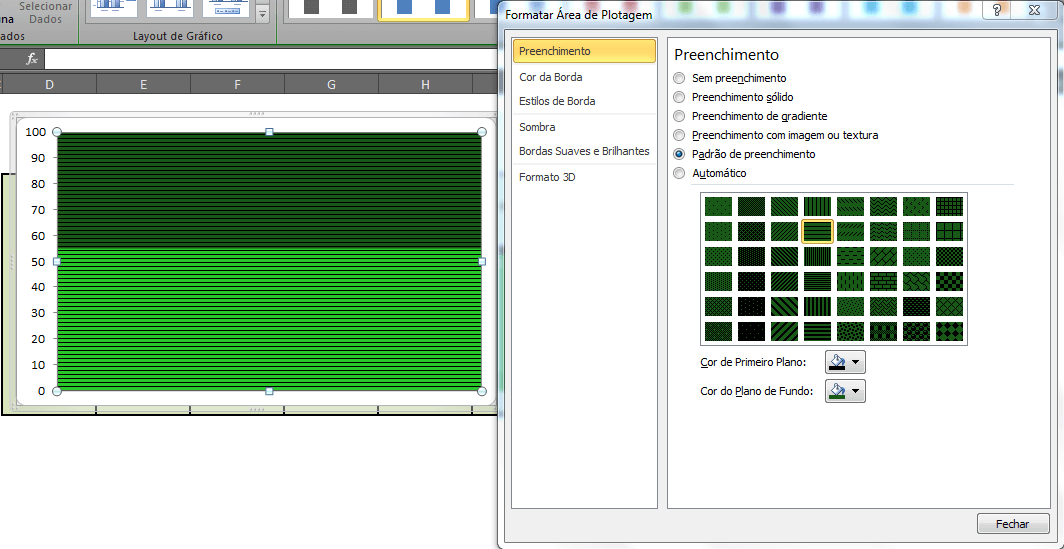Enable 'Preenchimento de gradiente' radio button
This screenshot has width=1064, height=549.
[680, 116]
